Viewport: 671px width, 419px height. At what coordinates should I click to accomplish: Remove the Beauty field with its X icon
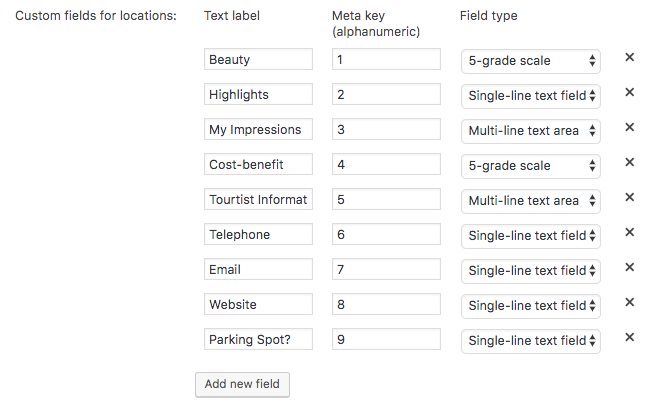(630, 58)
